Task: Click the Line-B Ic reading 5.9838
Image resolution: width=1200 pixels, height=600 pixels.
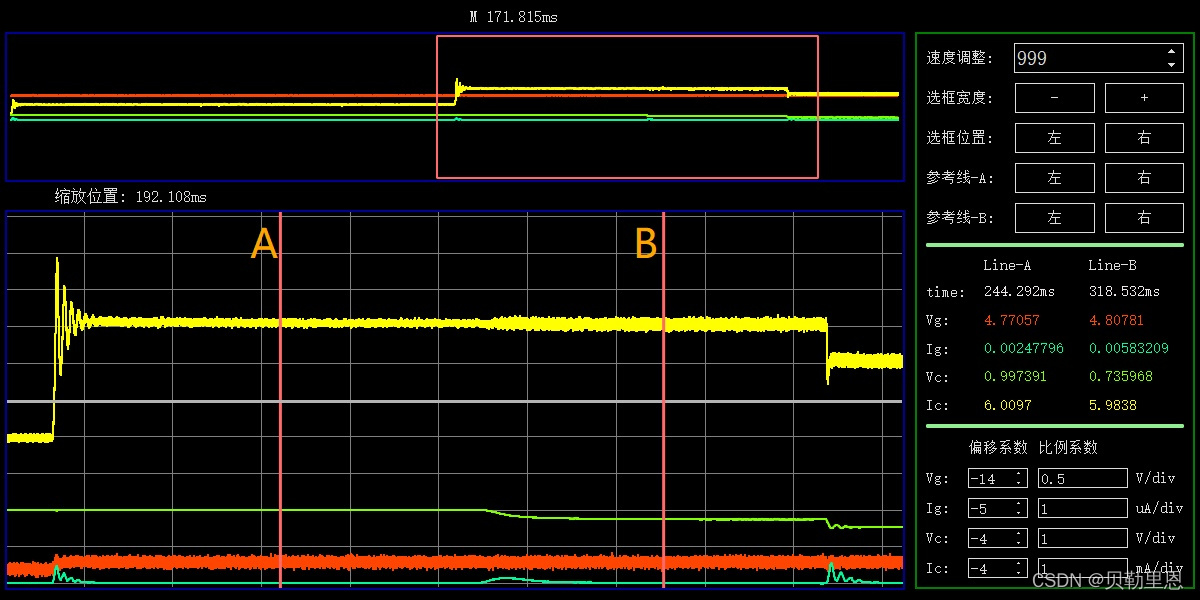Action: click(x=1112, y=406)
